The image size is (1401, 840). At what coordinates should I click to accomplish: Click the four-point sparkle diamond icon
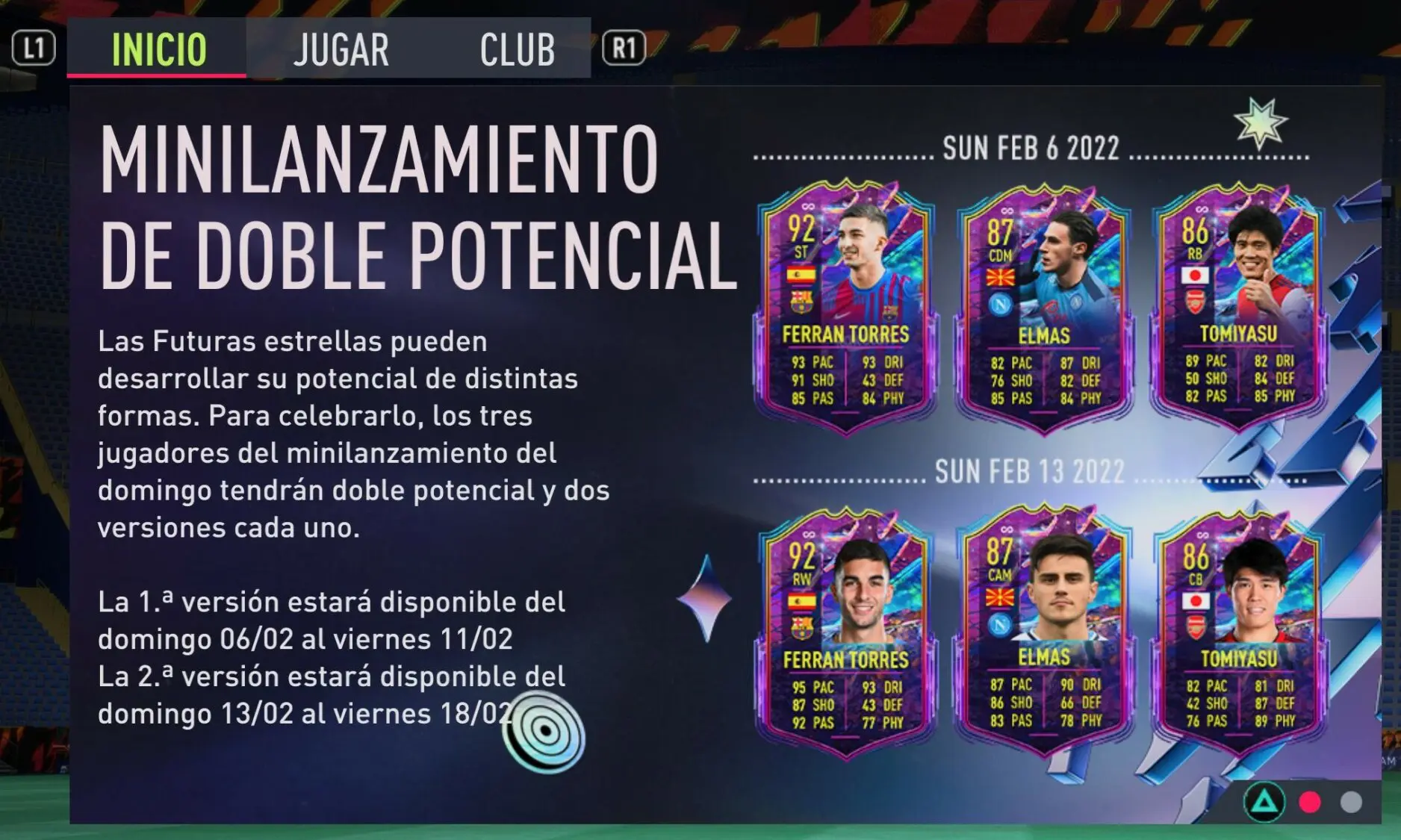[706, 598]
